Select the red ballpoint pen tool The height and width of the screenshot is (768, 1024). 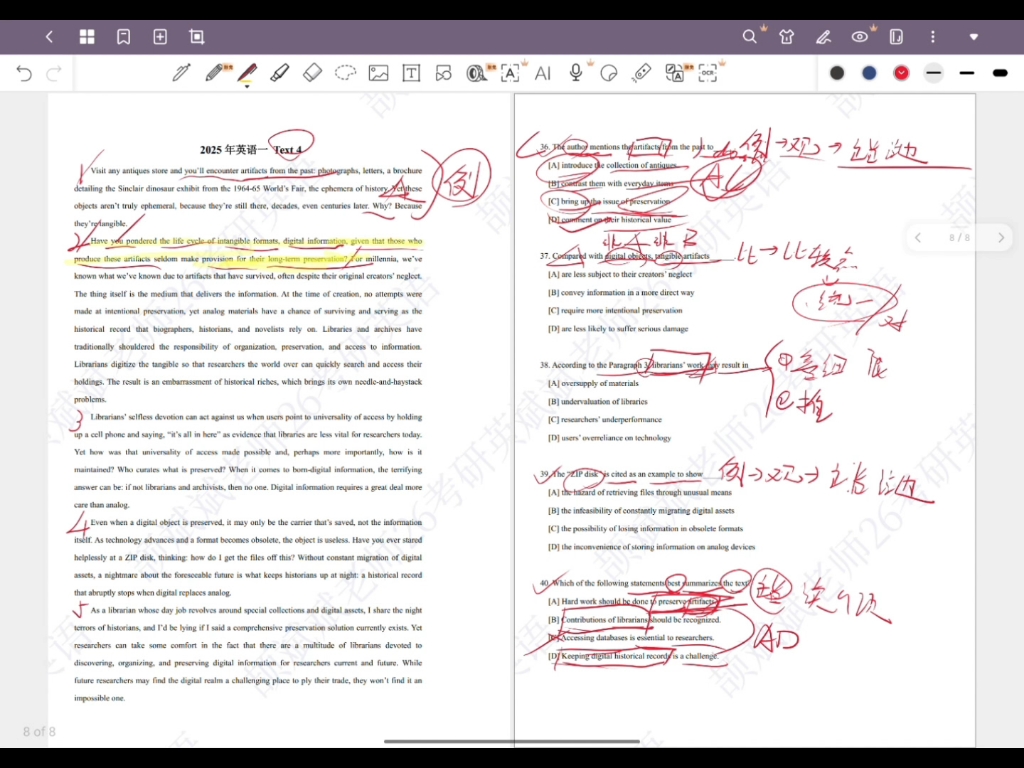point(248,73)
